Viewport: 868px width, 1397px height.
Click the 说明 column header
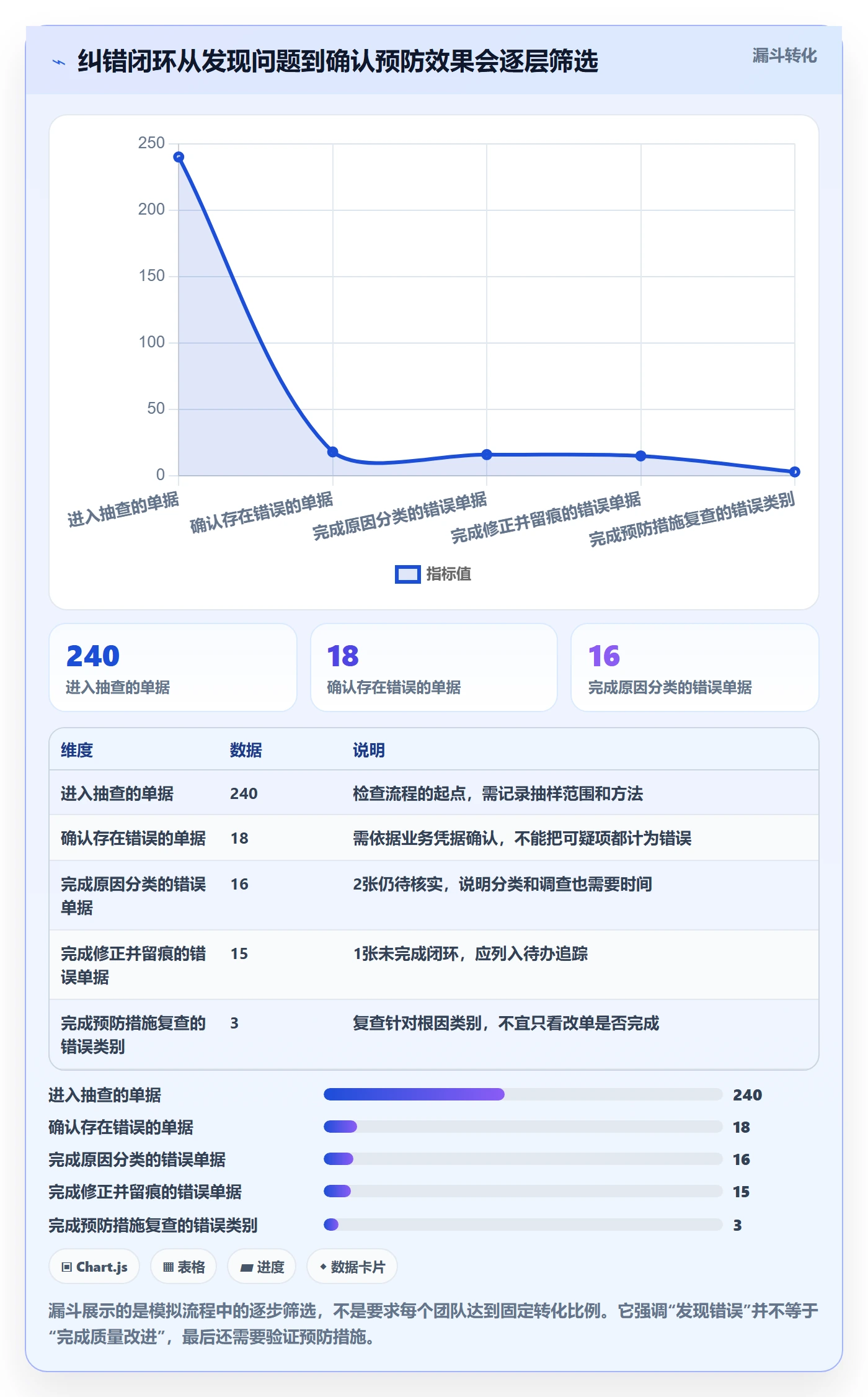pyautogui.click(x=369, y=750)
